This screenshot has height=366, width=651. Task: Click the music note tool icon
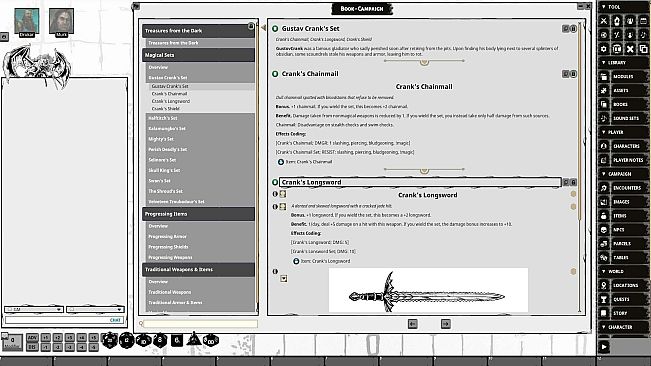[643, 35]
